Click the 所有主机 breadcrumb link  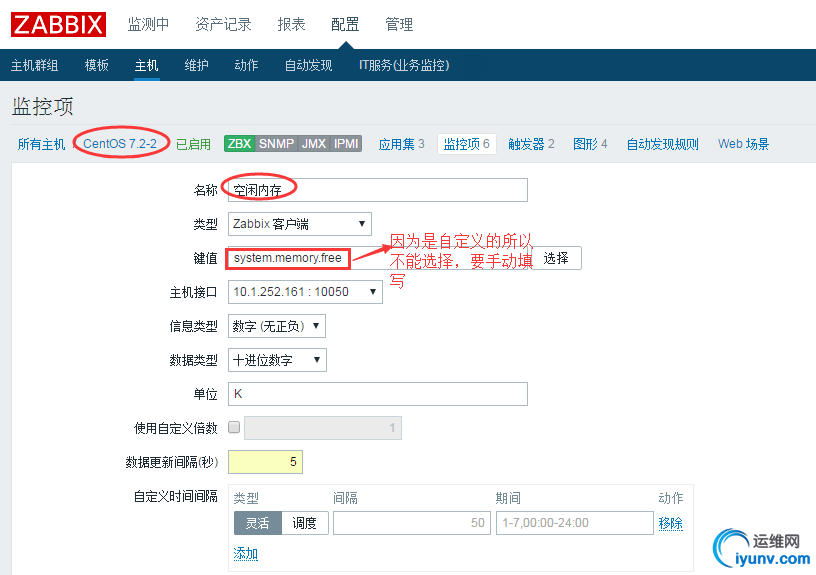point(42,144)
